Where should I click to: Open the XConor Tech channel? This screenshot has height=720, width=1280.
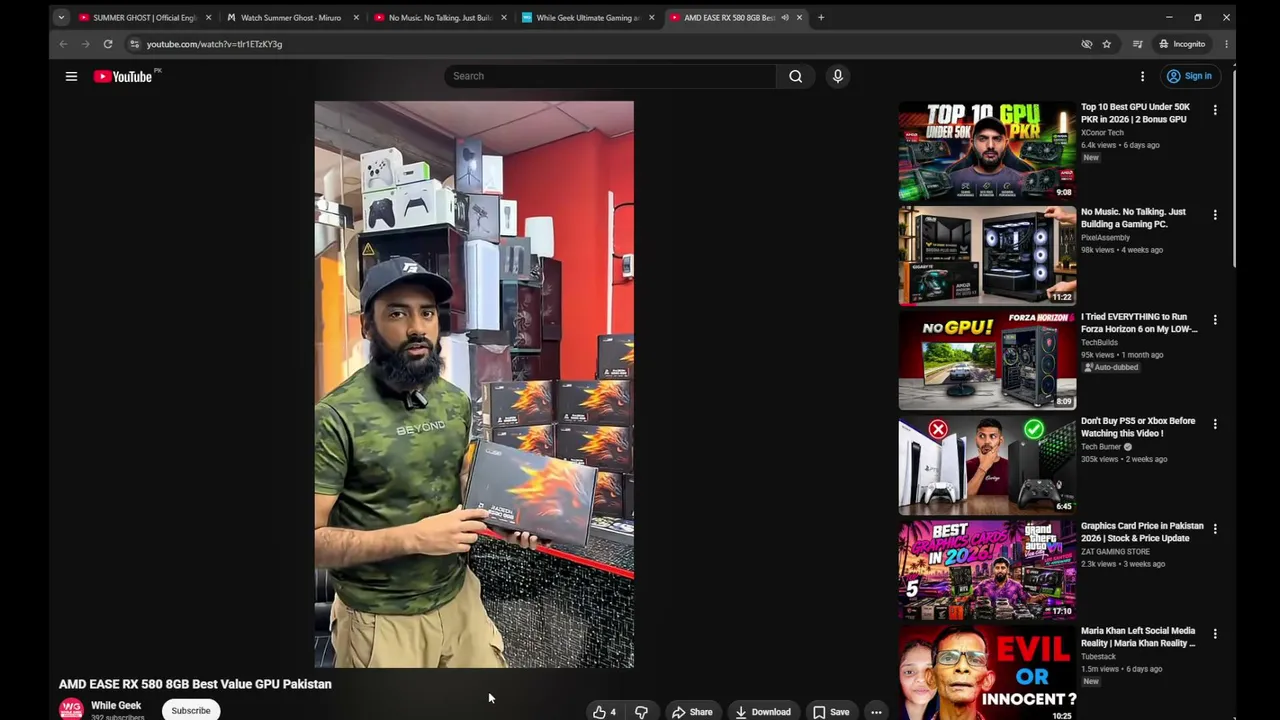(1102, 132)
